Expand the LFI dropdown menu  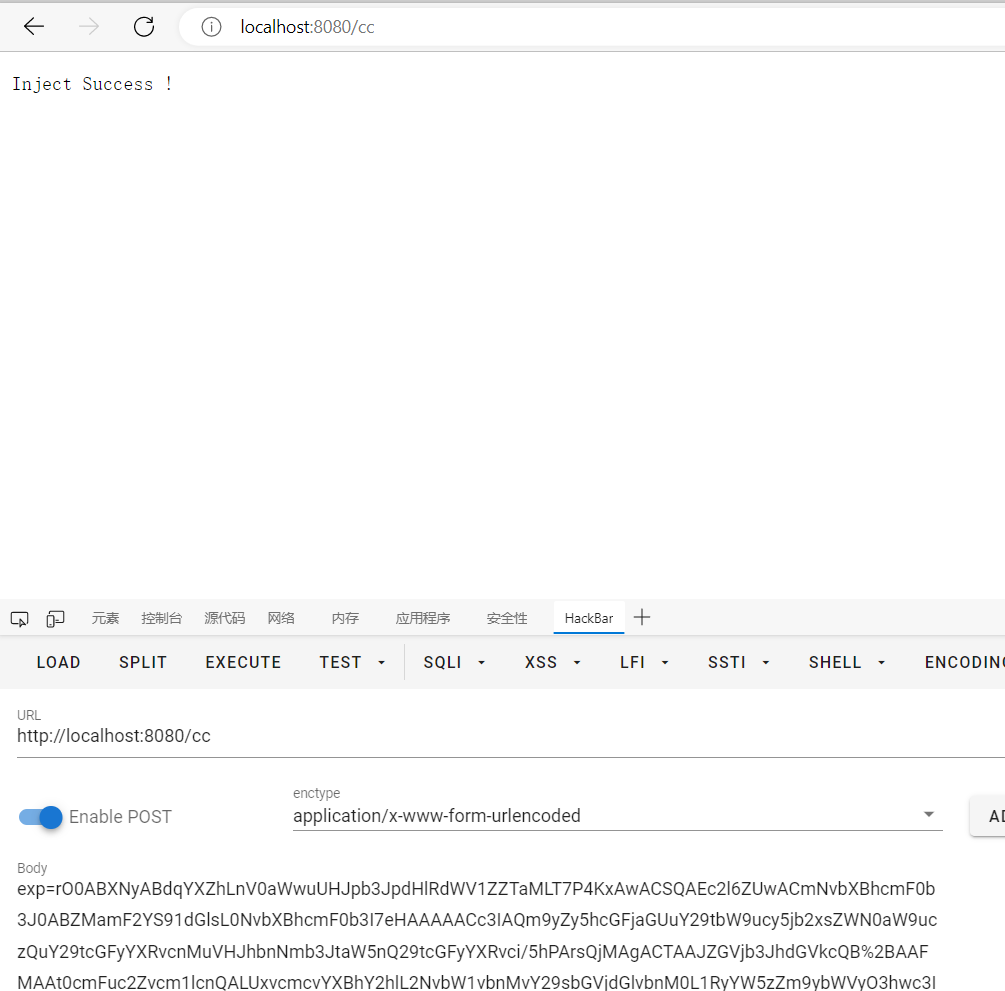tap(644, 662)
